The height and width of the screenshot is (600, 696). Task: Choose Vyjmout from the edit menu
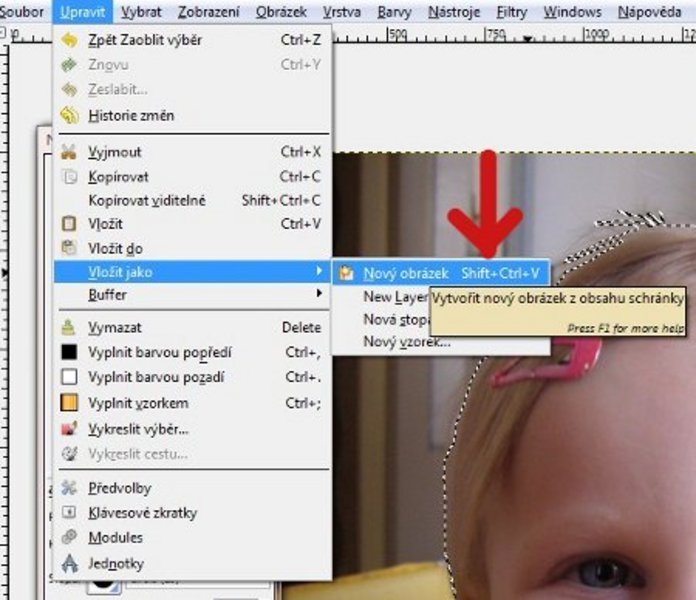coord(192,152)
